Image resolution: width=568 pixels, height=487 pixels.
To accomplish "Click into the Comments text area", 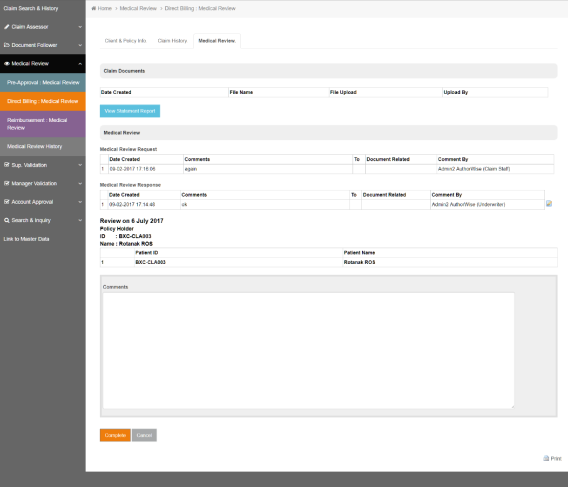I will point(308,350).
